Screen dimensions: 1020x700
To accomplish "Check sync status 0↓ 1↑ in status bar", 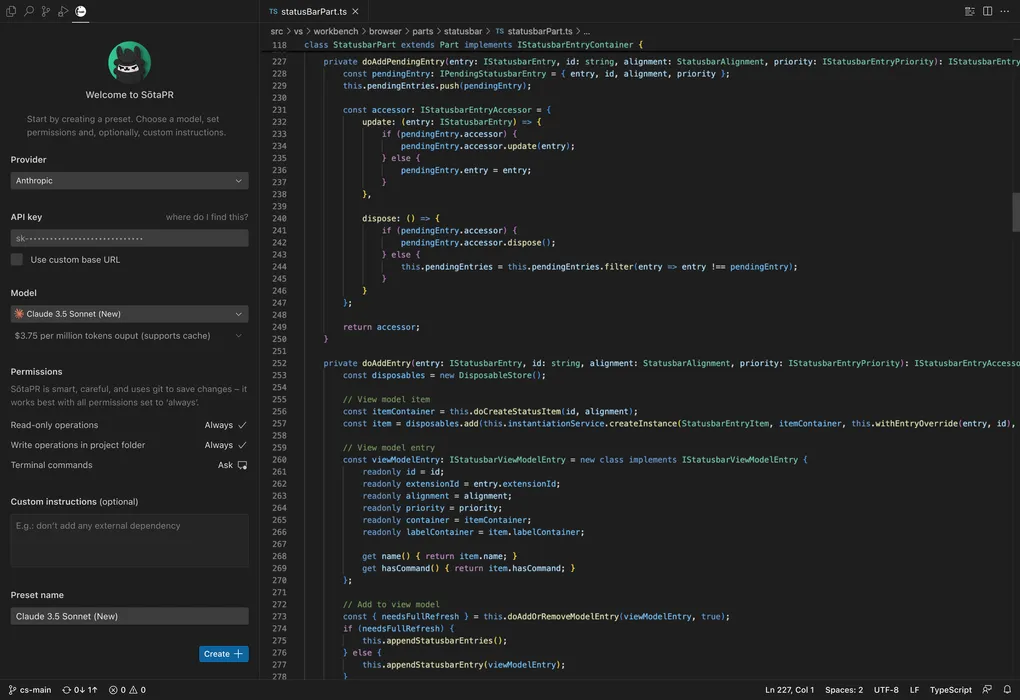I will click(80, 689).
